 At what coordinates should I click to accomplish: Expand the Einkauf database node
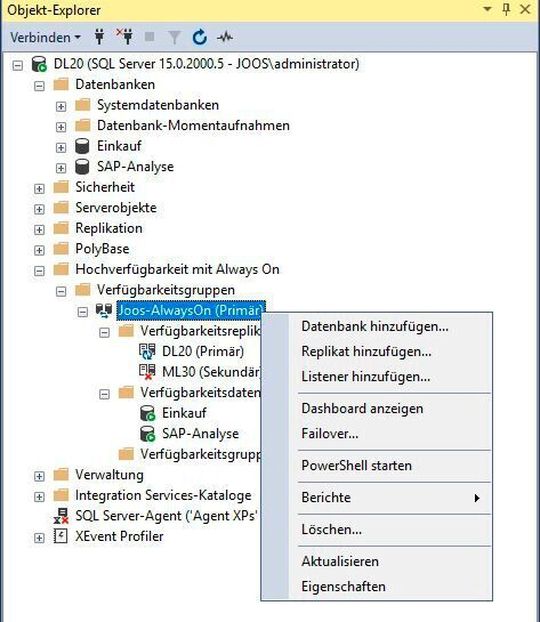click(x=61, y=148)
